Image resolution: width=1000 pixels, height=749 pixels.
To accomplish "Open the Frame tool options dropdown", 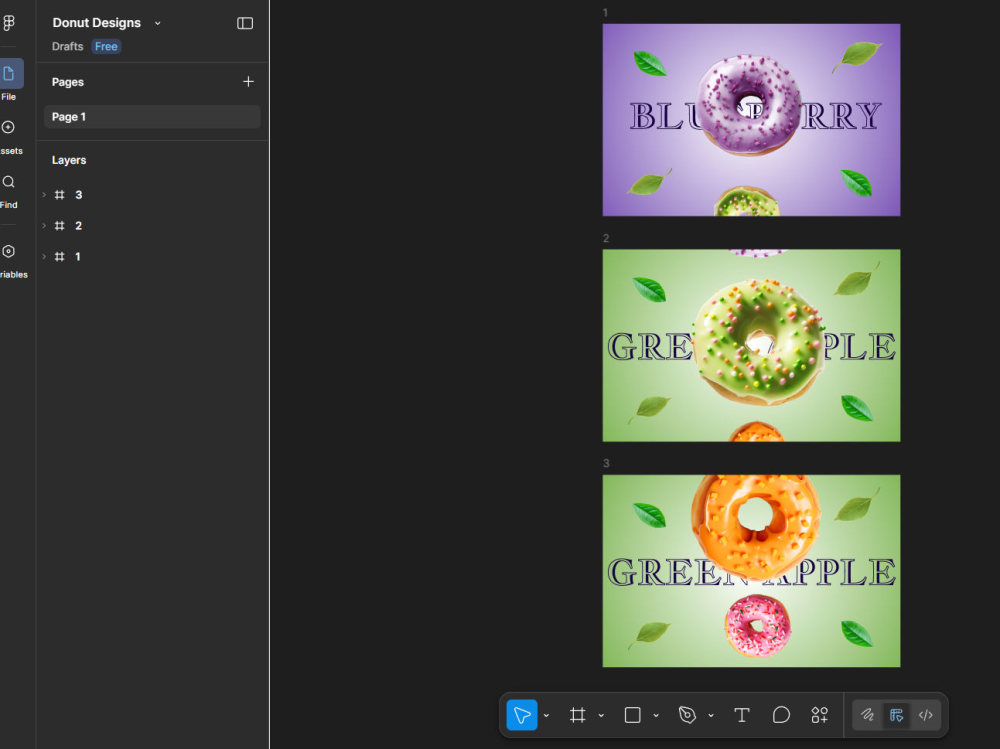I will pyautogui.click(x=601, y=716).
